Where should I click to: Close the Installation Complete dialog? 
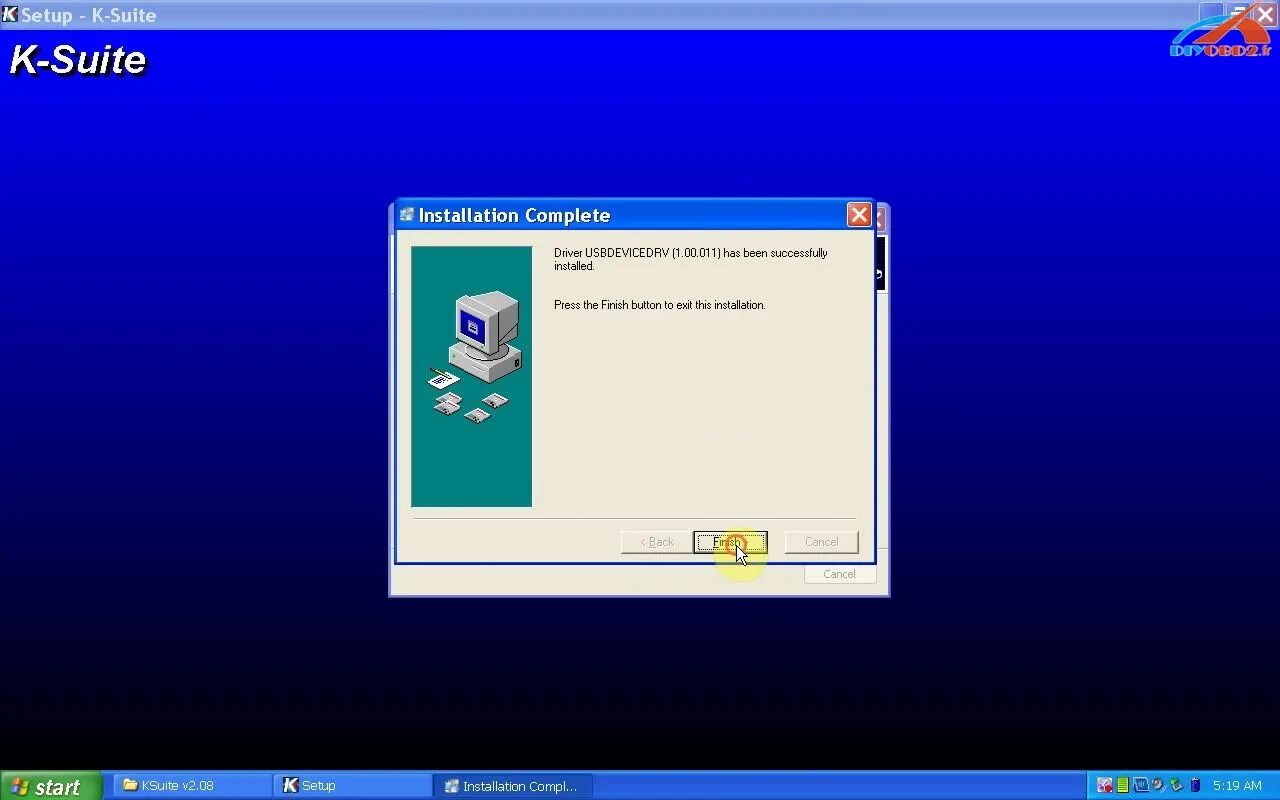[x=858, y=215]
